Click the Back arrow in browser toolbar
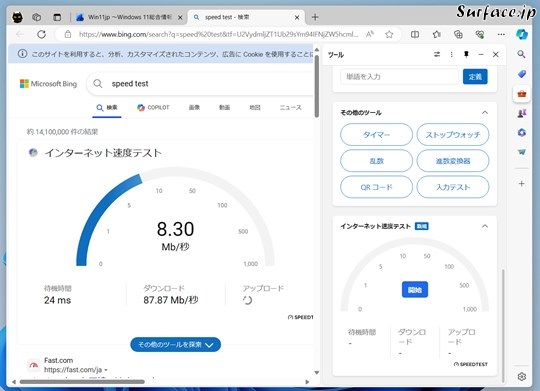 20,34
